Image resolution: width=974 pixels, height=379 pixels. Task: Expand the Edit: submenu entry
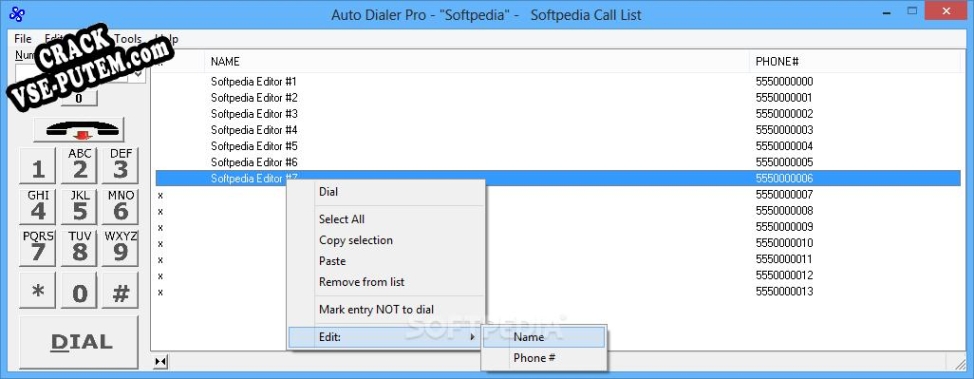[385, 337]
